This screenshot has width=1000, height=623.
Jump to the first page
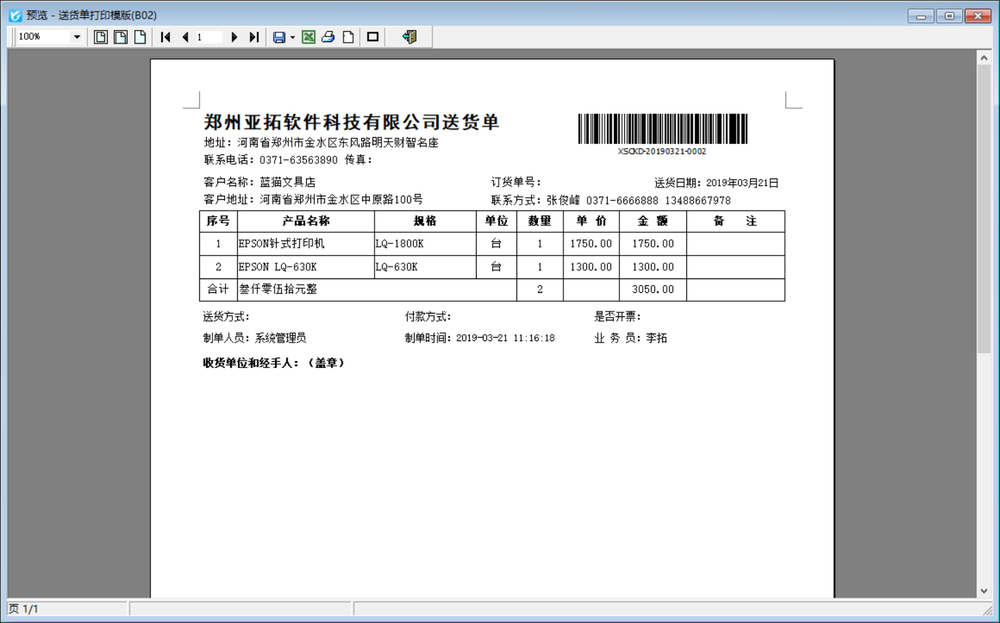166,37
